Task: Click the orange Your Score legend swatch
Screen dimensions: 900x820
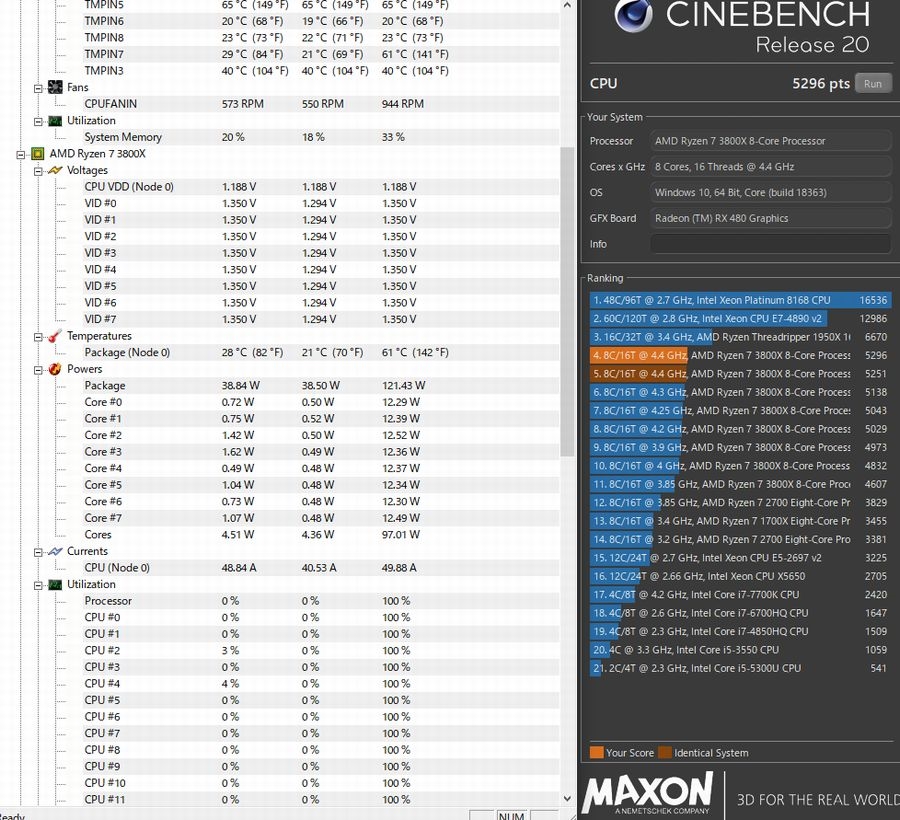Action: pyautogui.click(x=596, y=753)
